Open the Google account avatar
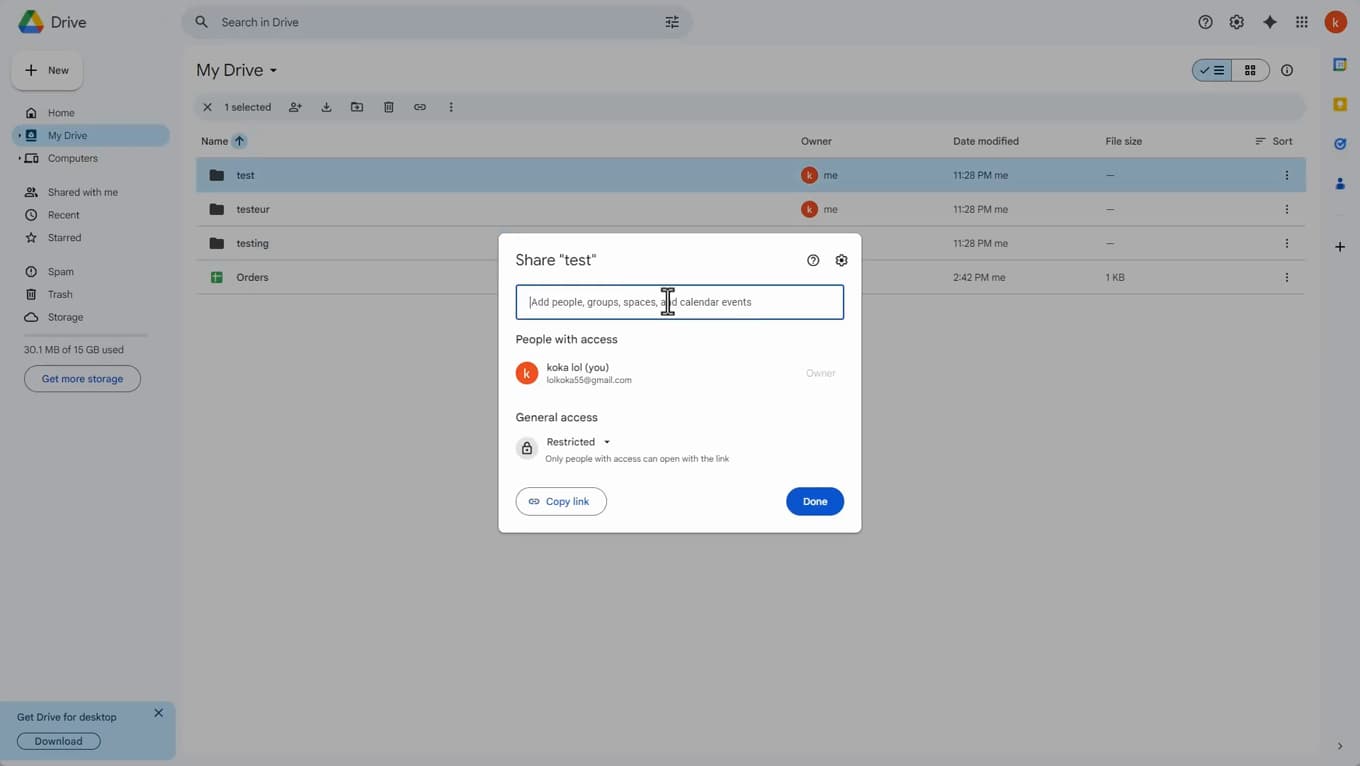This screenshot has height=766, width=1360. point(1336,22)
